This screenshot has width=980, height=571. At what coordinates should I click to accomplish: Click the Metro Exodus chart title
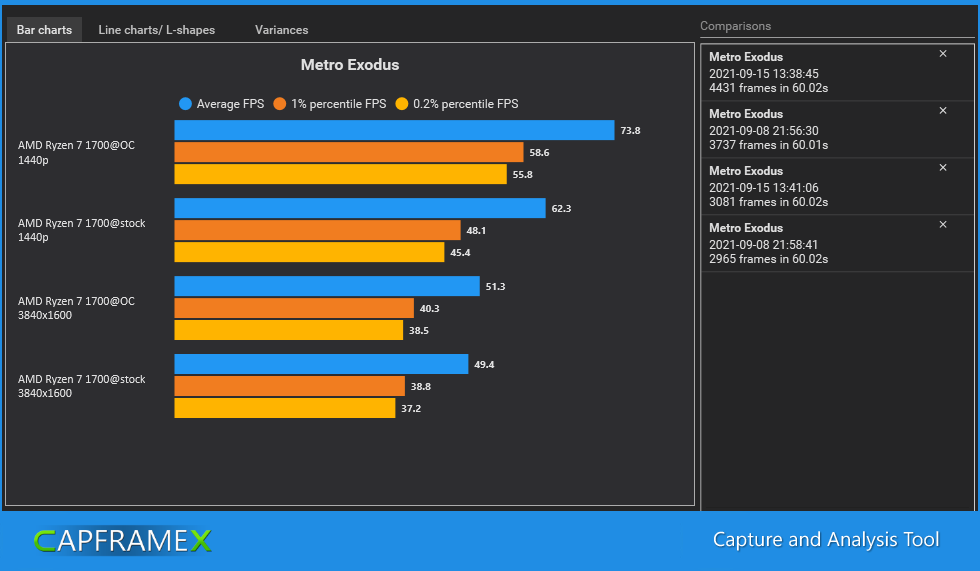349,65
